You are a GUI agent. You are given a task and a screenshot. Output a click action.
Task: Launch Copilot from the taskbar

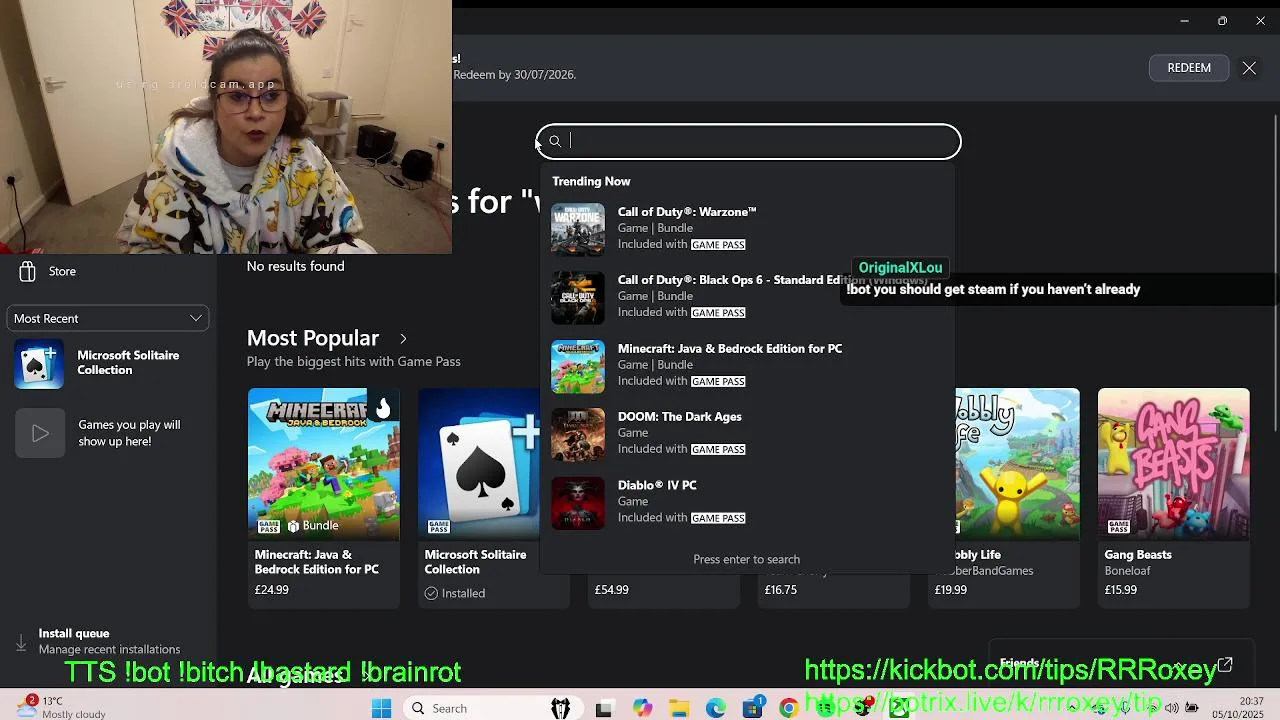(x=642, y=708)
